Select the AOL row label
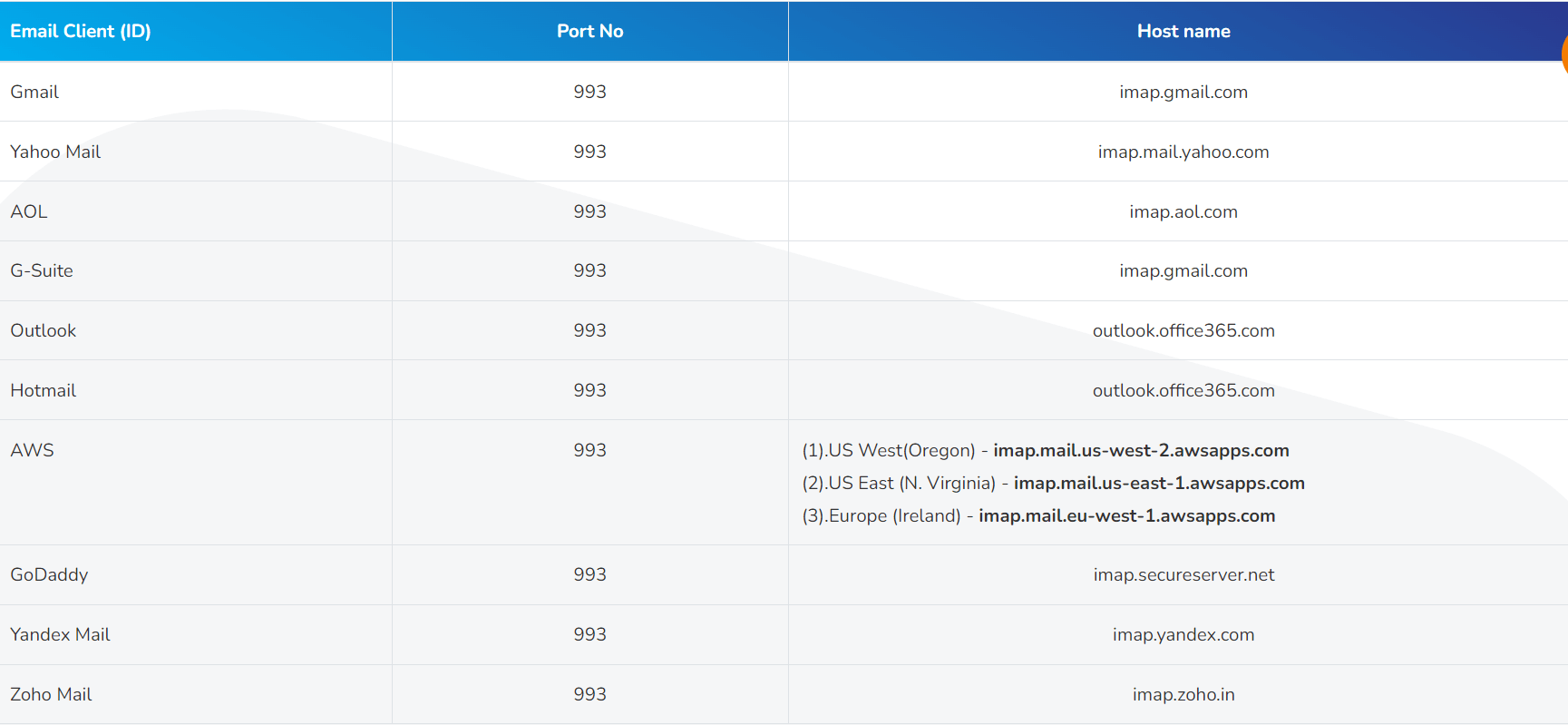The width and height of the screenshot is (1568, 725). pyautogui.click(x=29, y=211)
